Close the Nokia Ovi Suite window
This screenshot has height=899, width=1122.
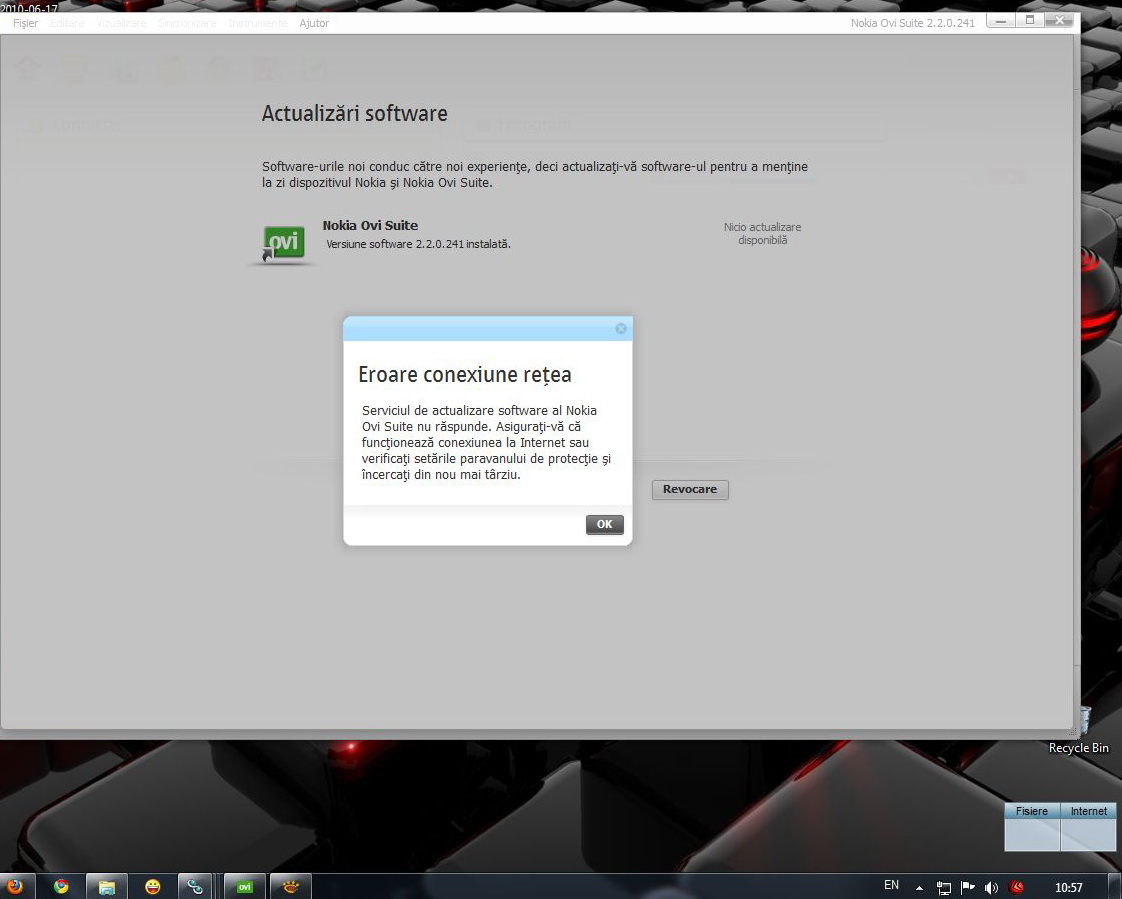click(x=1060, y=21)
